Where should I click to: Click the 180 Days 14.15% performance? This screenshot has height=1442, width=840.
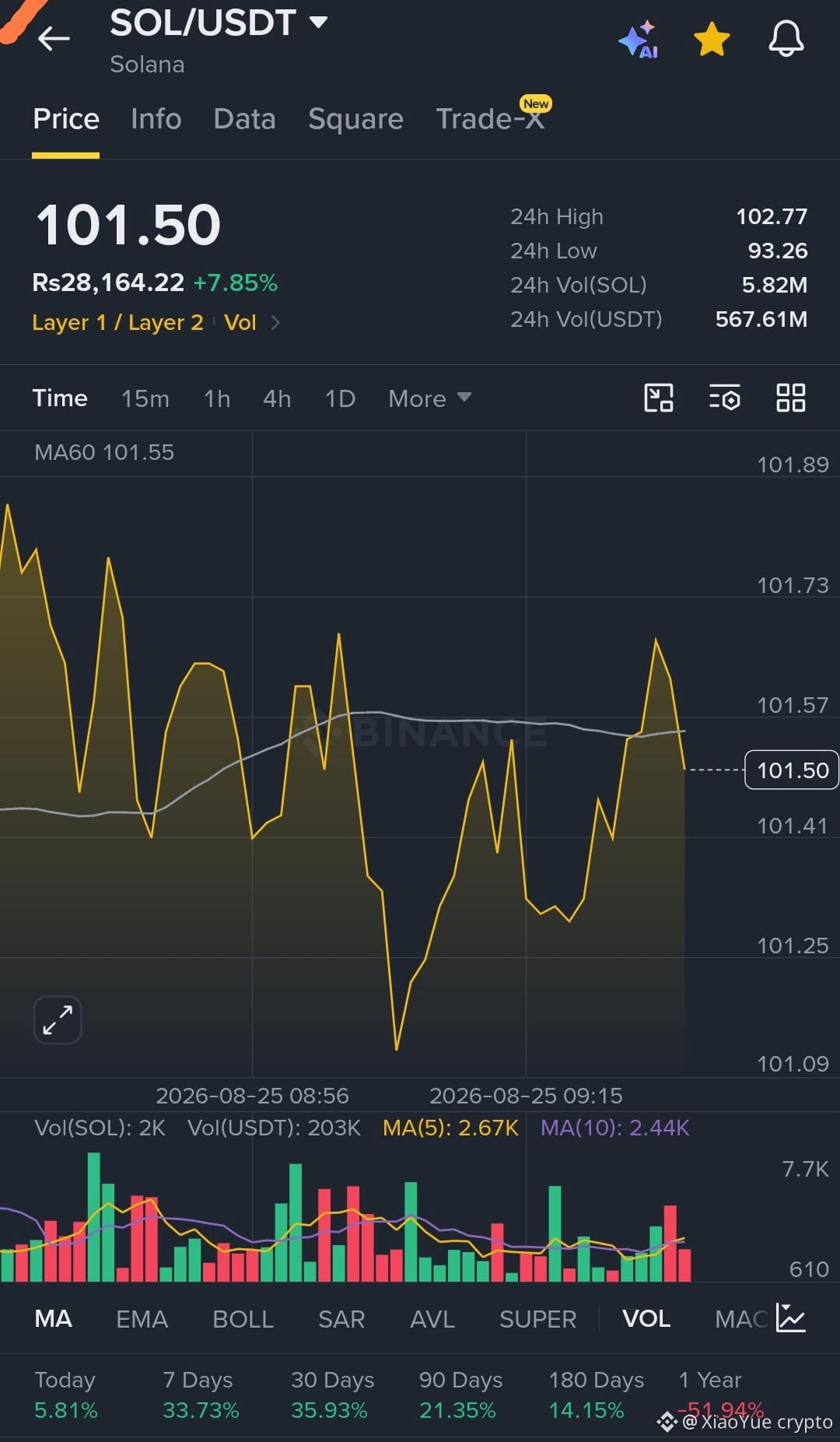pyautogui.click(x=596, y=1395)
